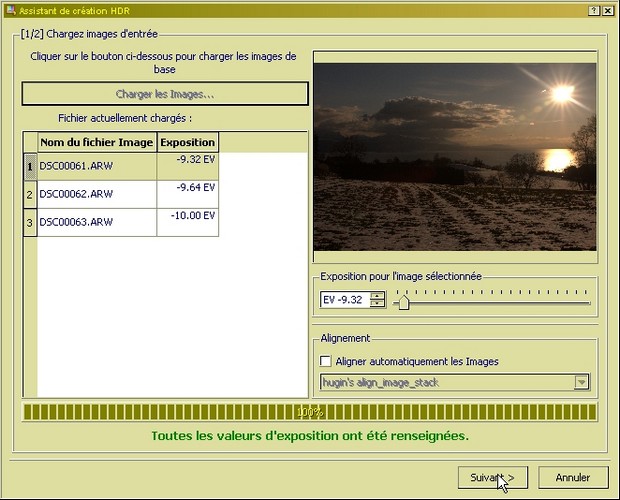
Task: Click the Annuler button
Action: [x=573, y=478]
